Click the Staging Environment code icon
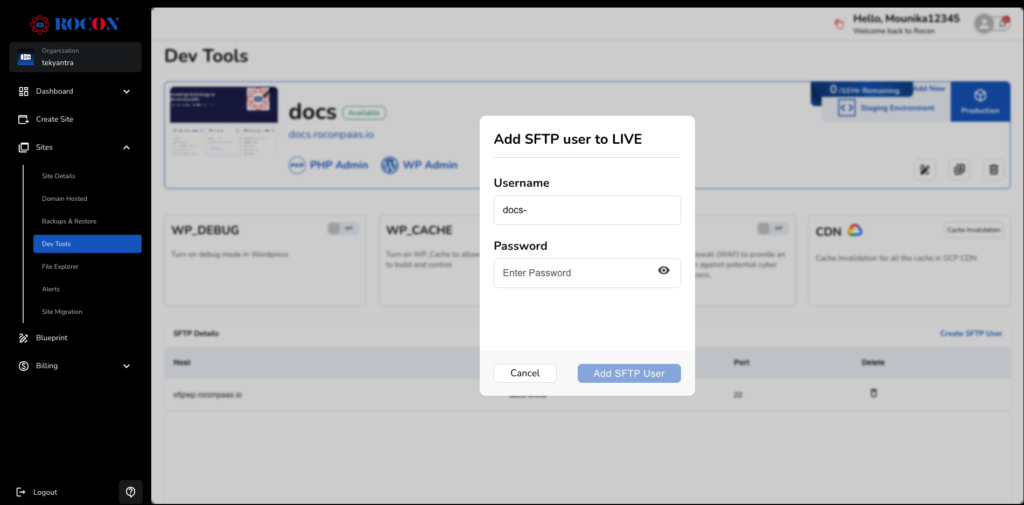 (846, 108)
